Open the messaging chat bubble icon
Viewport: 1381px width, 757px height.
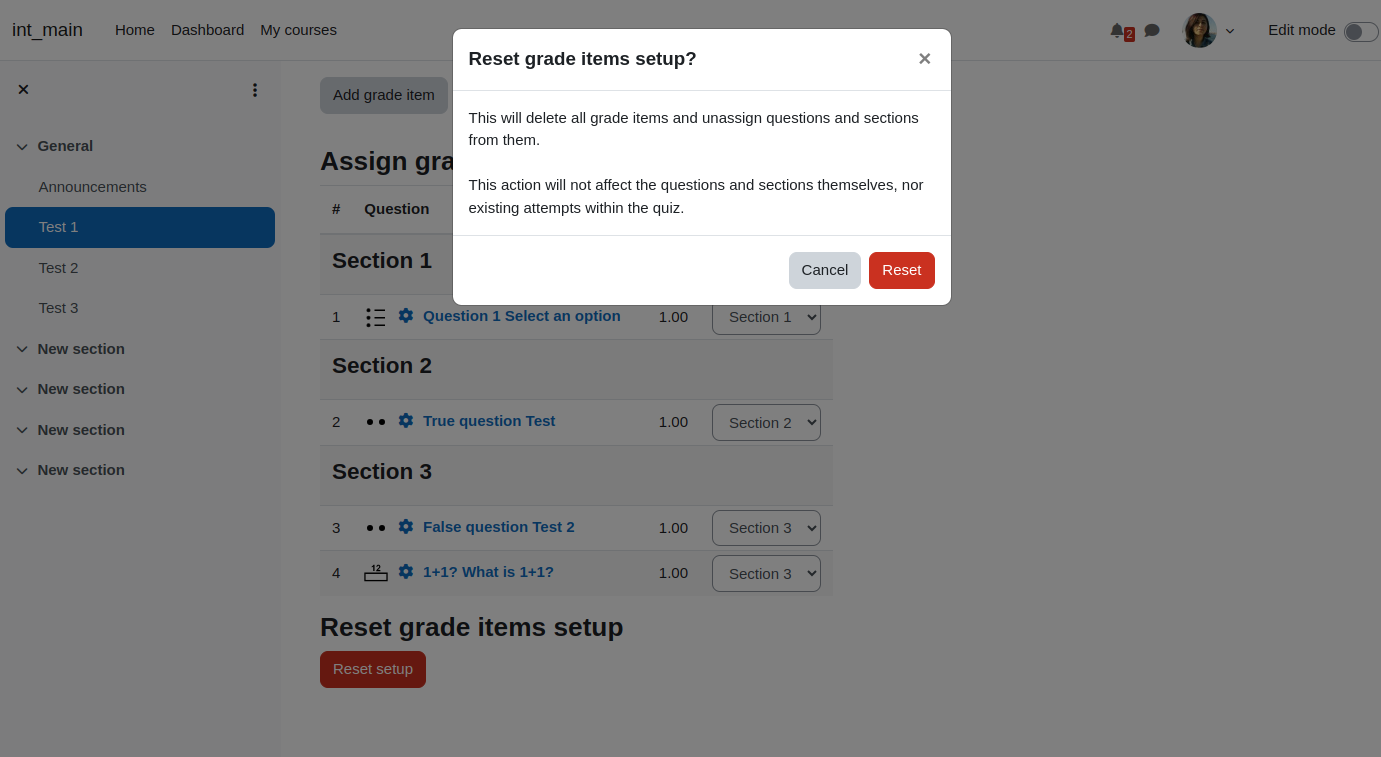pos(1152,30)
